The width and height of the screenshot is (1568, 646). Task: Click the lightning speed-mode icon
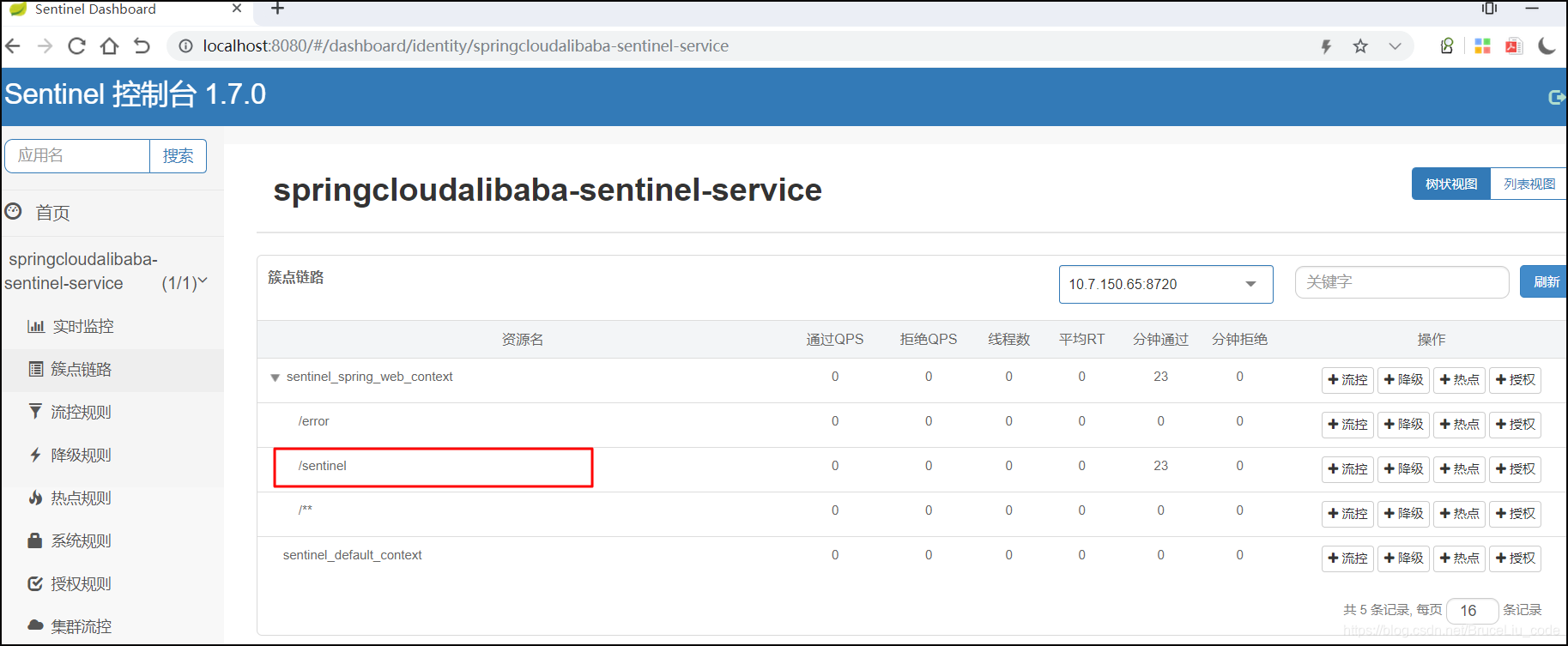click(x=1326, y=46)
